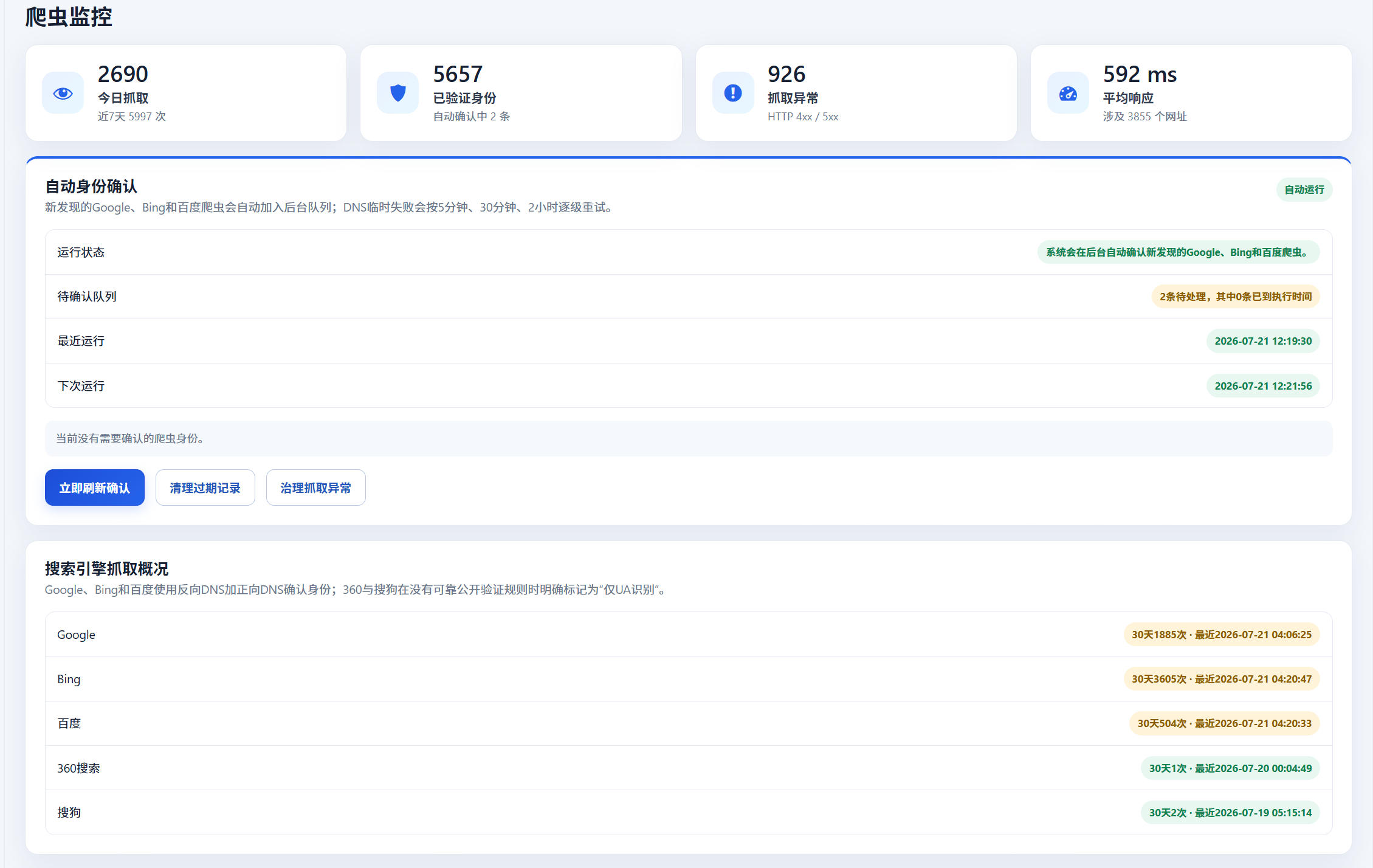
Task: Click the 30天504次 Baidu stats badge
Action: click(x=1225, y=723)
